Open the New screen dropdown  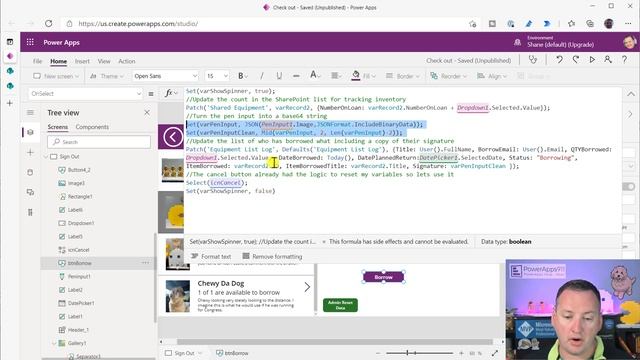click(x=56, y=76)
